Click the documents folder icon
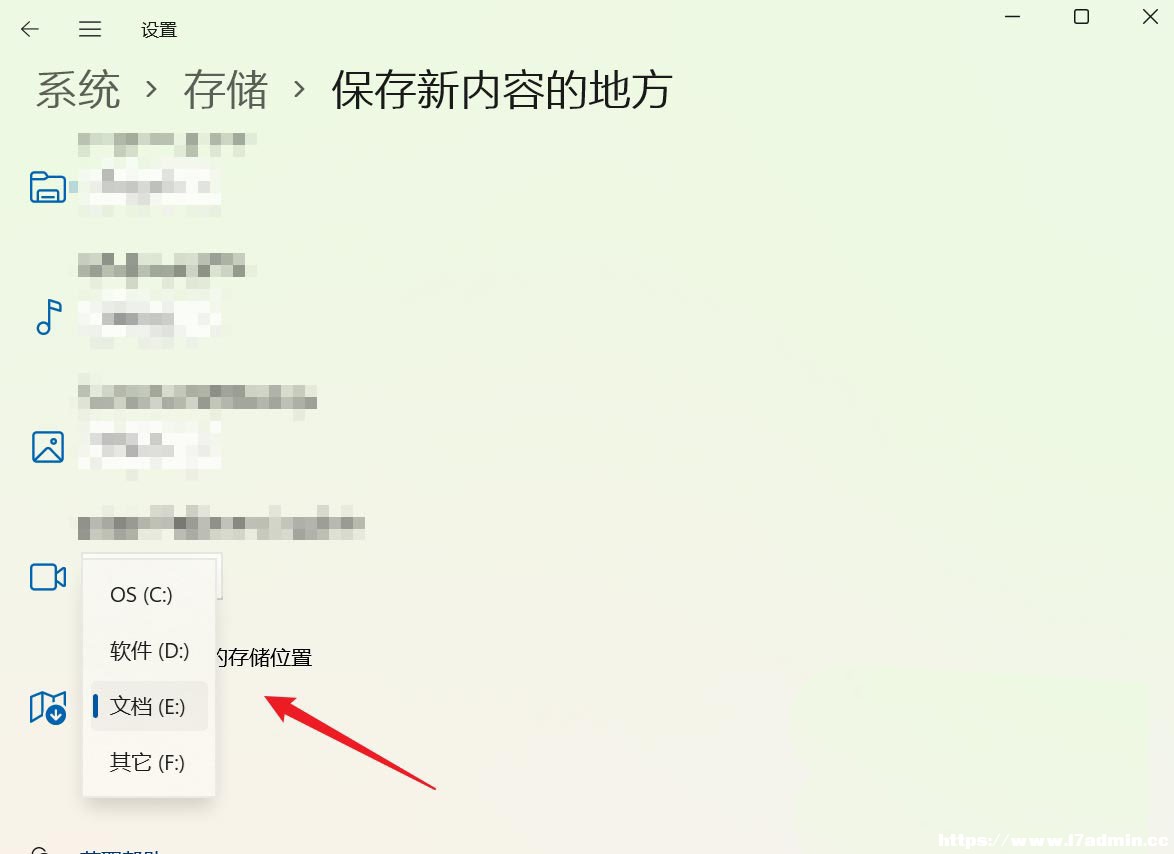 pos(47,187)
